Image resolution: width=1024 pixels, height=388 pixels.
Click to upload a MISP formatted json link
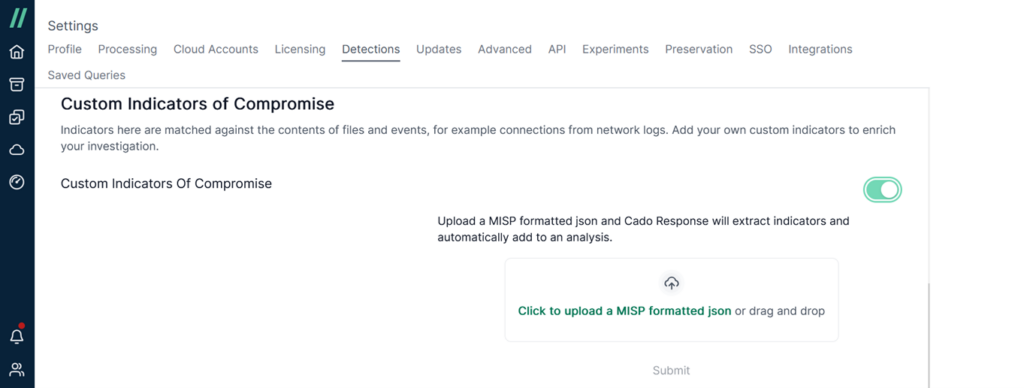point(624,311)
